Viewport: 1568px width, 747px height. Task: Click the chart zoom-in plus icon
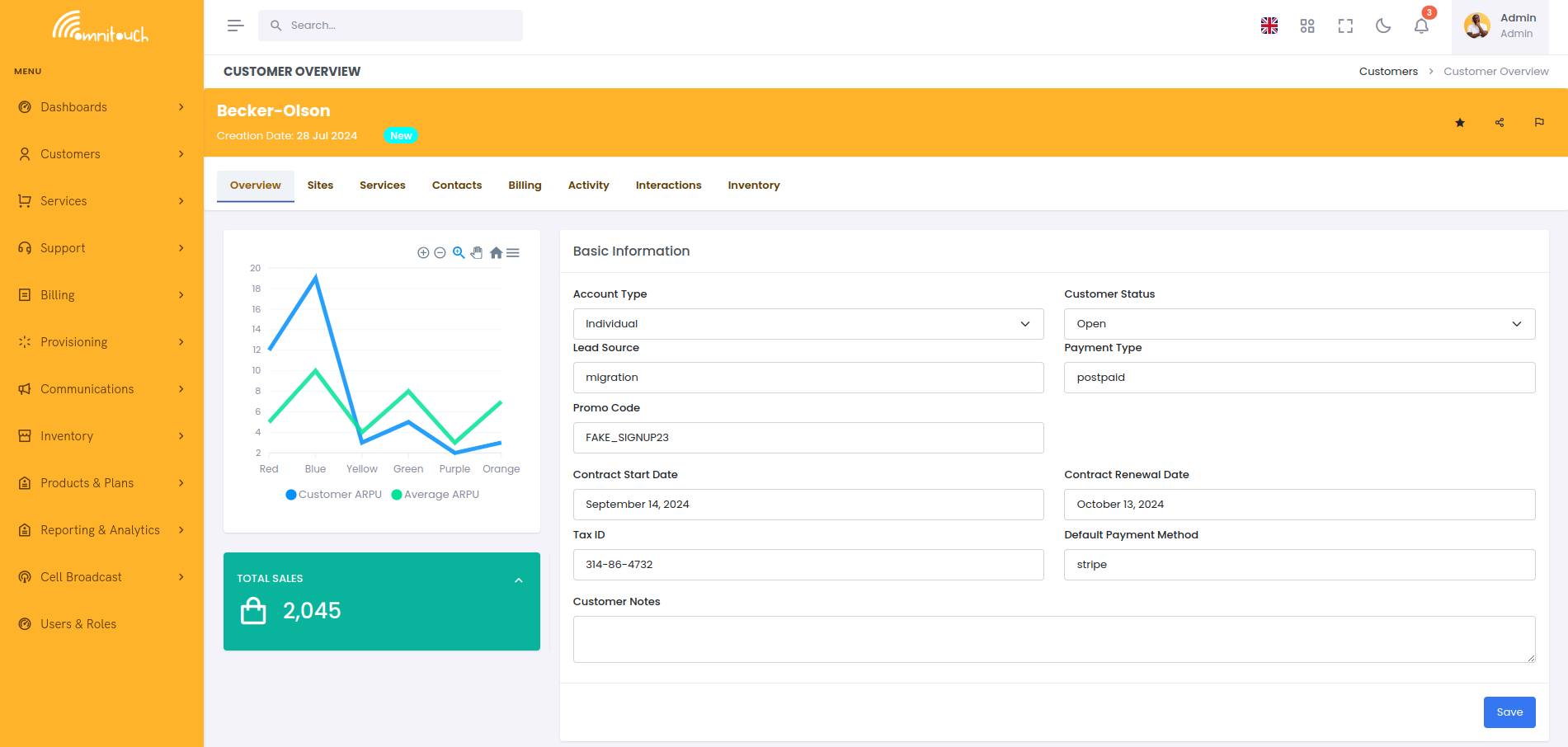(x=423, y=253)
